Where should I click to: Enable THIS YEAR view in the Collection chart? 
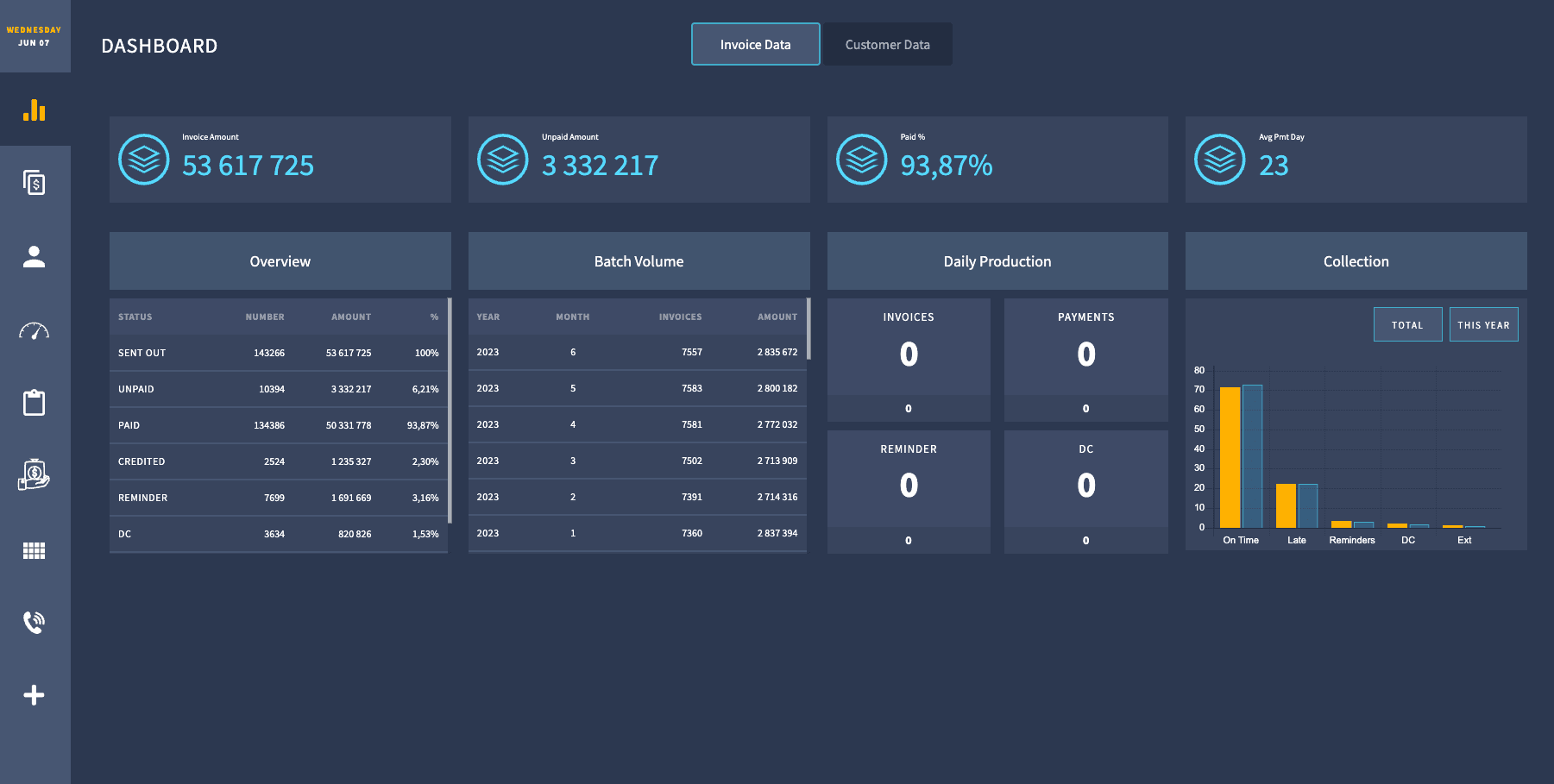1483,323
